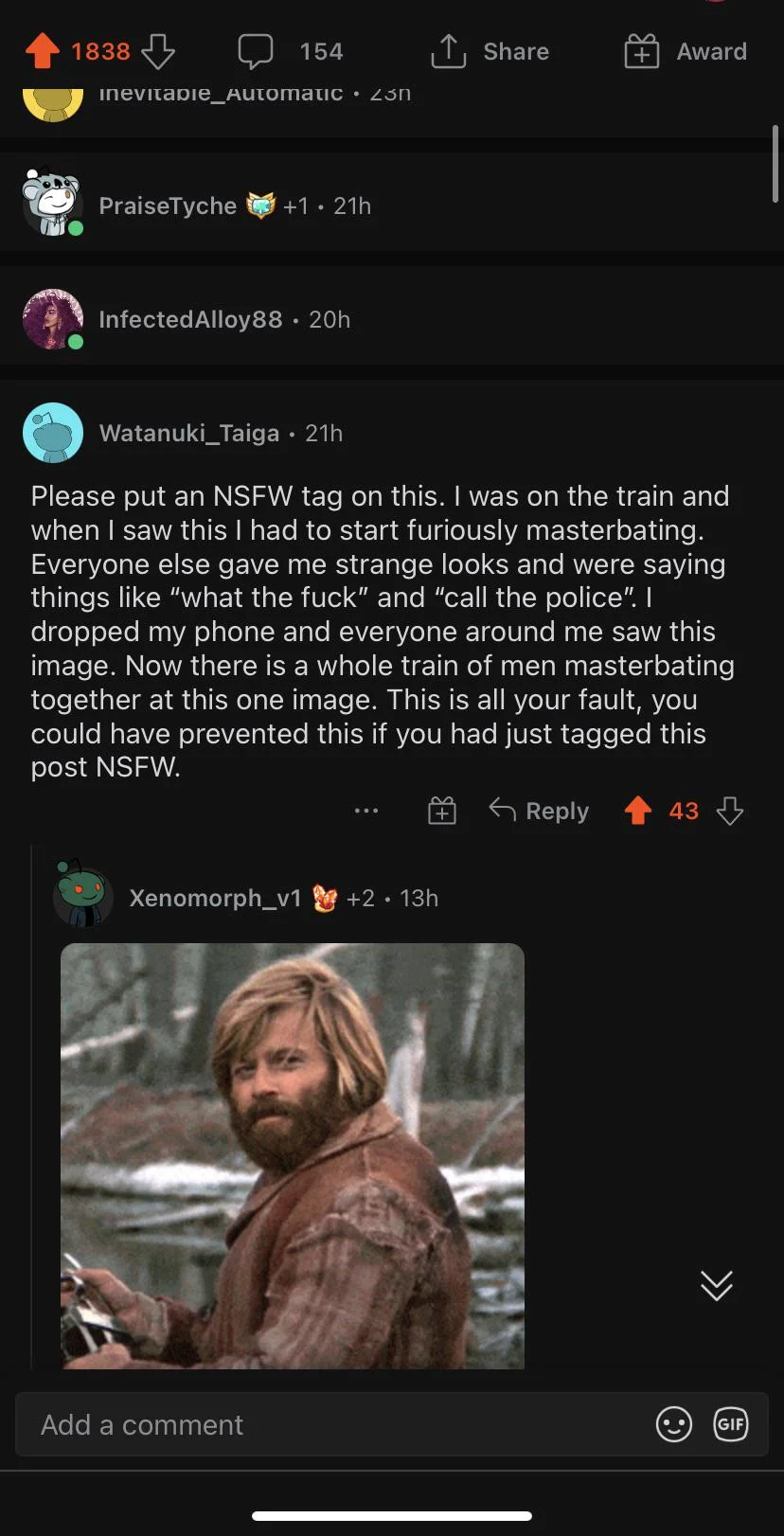
Task: Downvote Watanuki_Taiga's comment
Action: (x=730, y=811)
